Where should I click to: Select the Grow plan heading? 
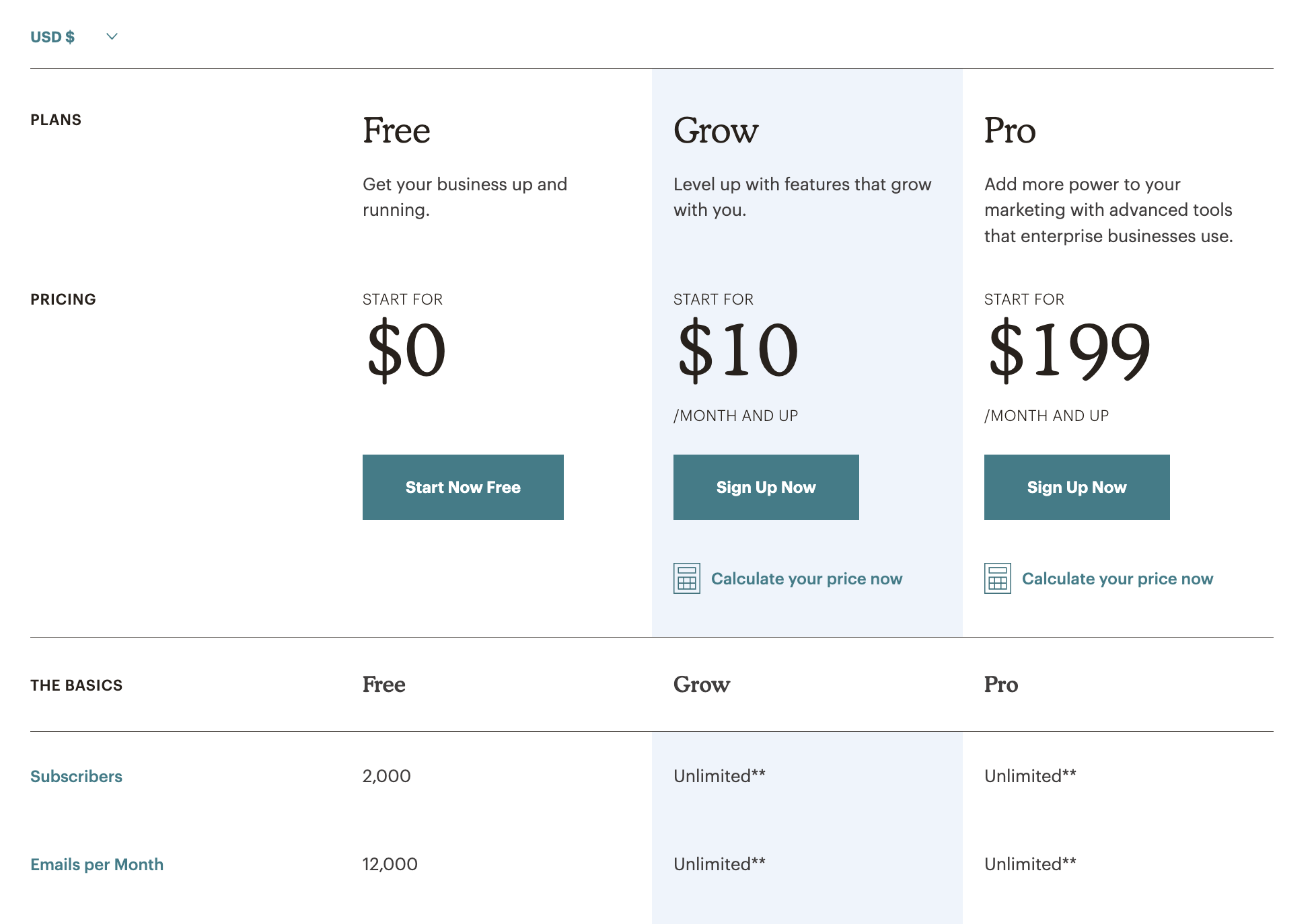[x=716, y=130]
